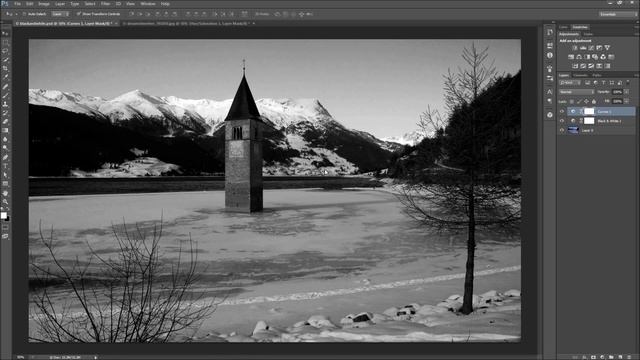This screenshot has width=640, height=360.
Task: Add a Vibrance adjustment
Action: pos(607,48)
